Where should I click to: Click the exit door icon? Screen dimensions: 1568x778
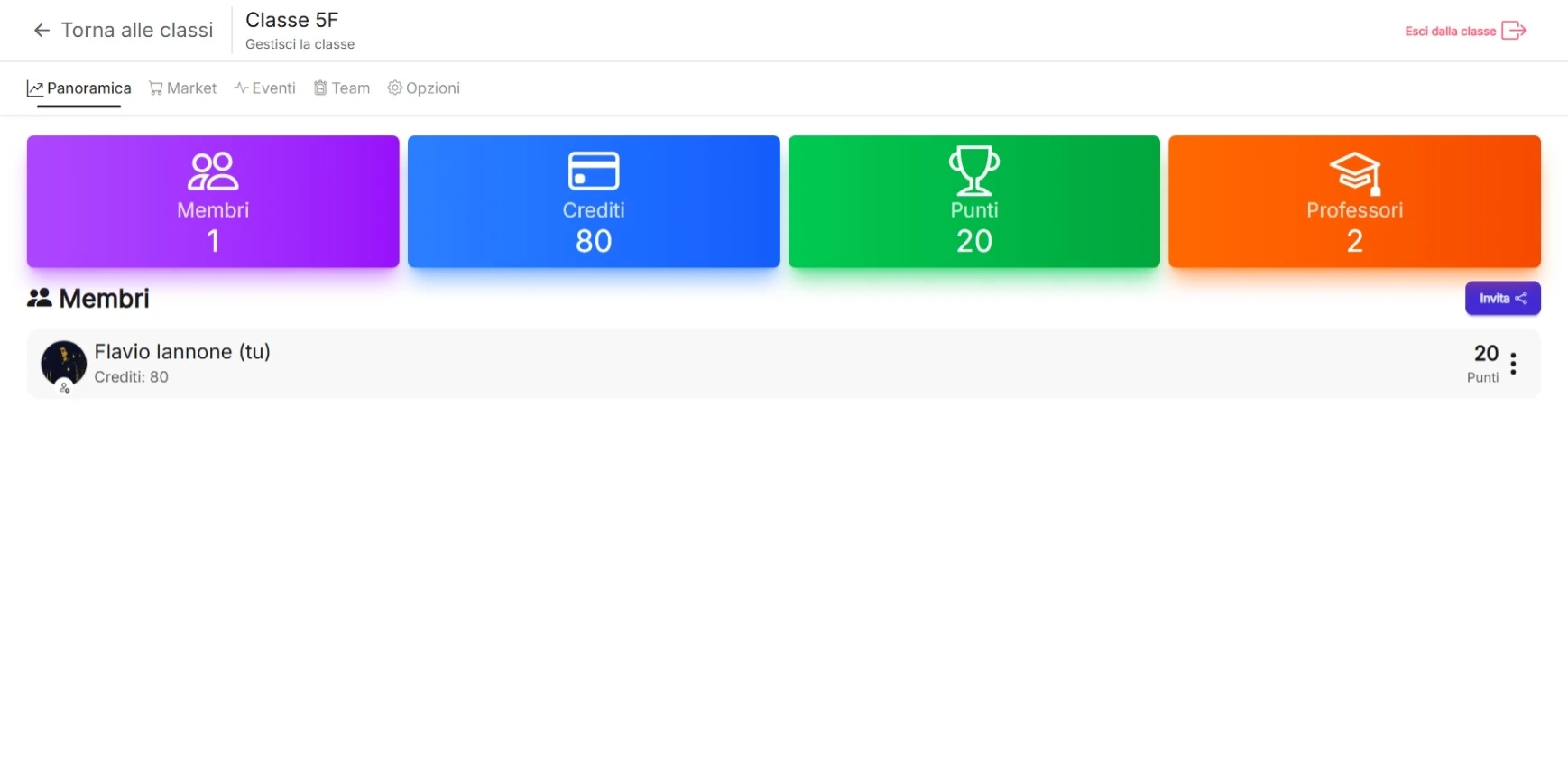click(x=1513, y=31)
